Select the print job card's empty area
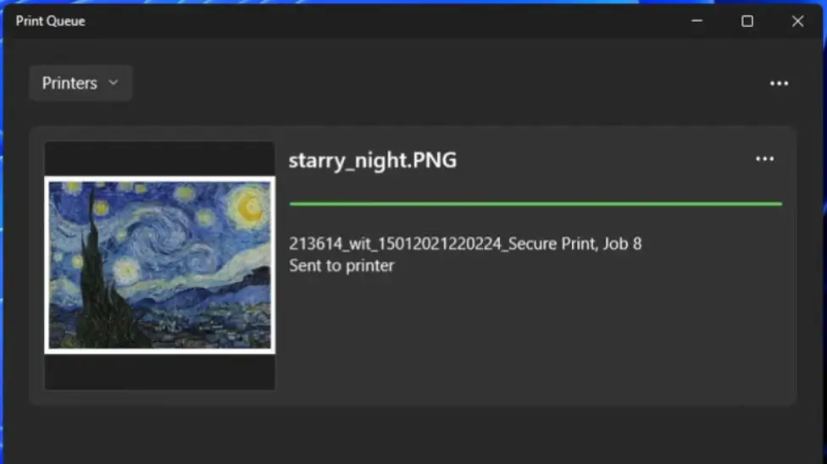 pos(533,337)
